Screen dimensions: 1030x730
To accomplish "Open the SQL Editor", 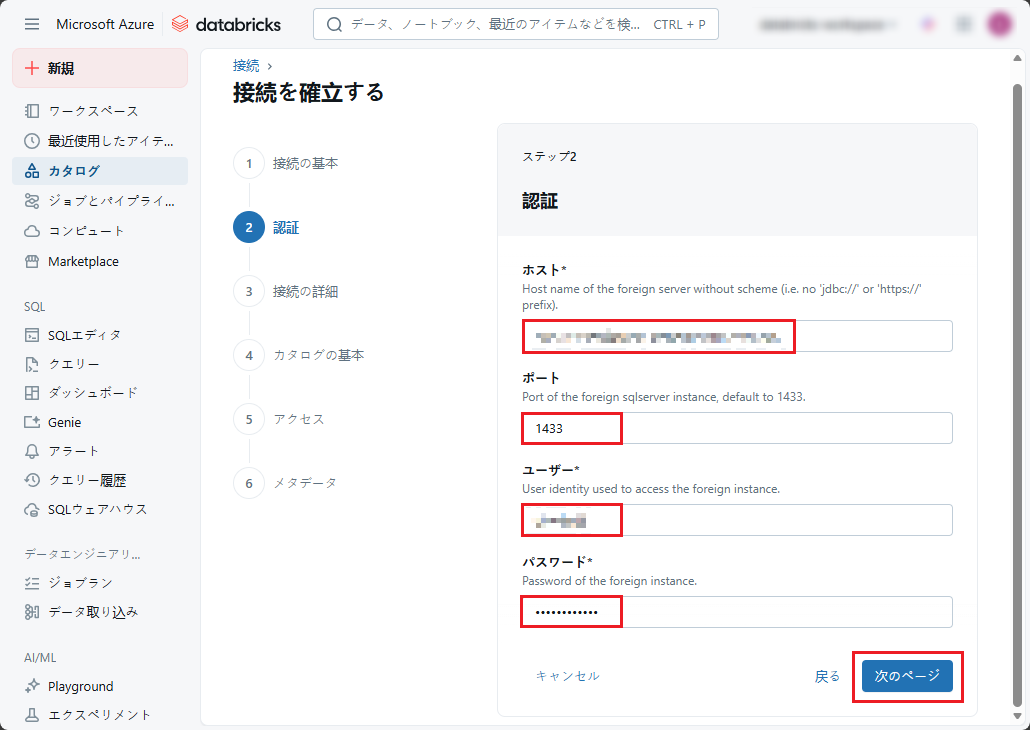I will 84,335.
